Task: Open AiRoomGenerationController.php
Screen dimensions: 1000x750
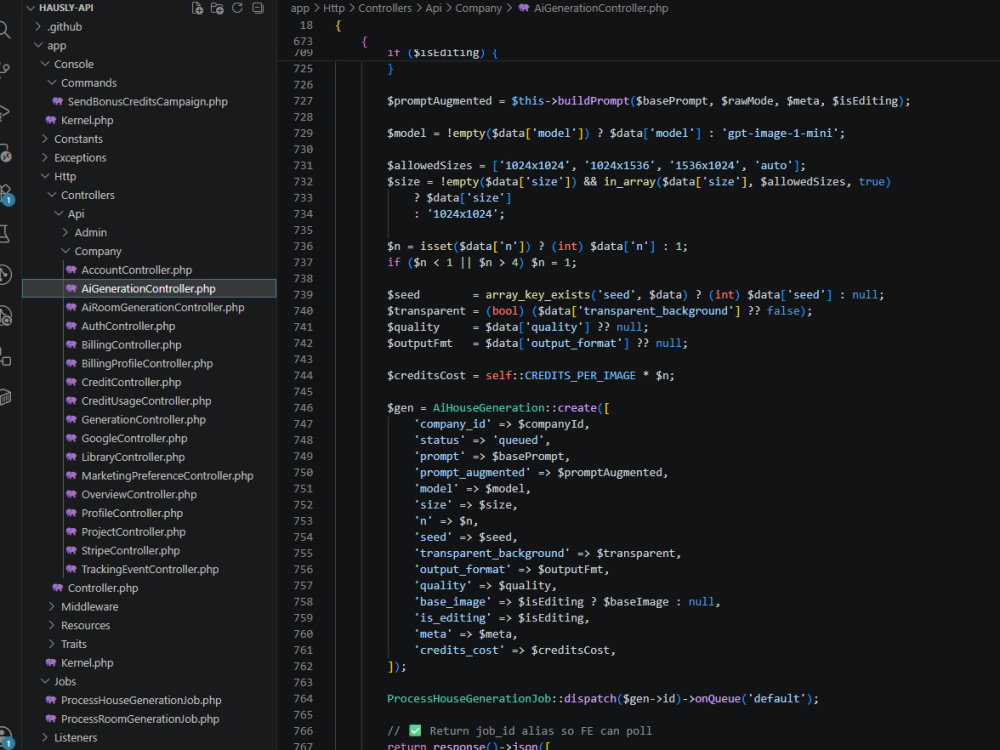Action: (163, 307)
